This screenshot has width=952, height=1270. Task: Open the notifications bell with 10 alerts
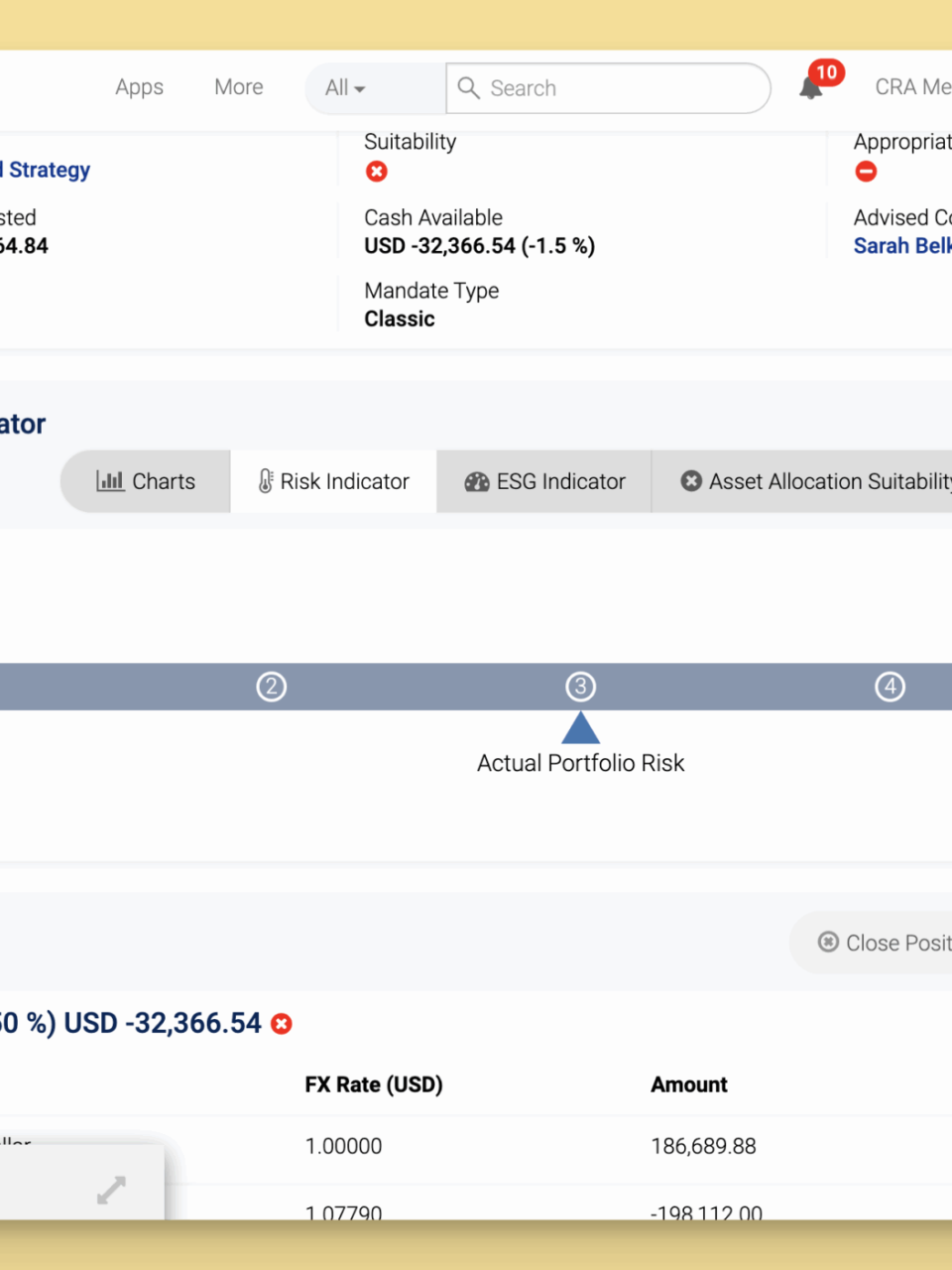pos(812,87)
